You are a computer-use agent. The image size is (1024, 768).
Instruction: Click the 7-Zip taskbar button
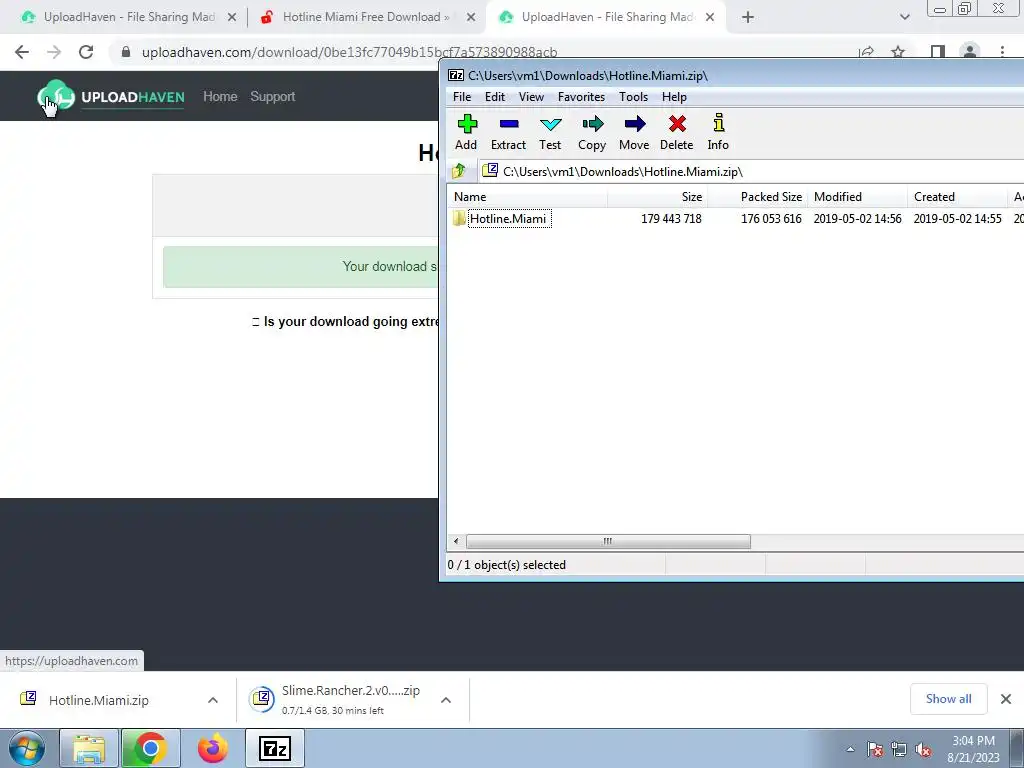click(274, 748)
